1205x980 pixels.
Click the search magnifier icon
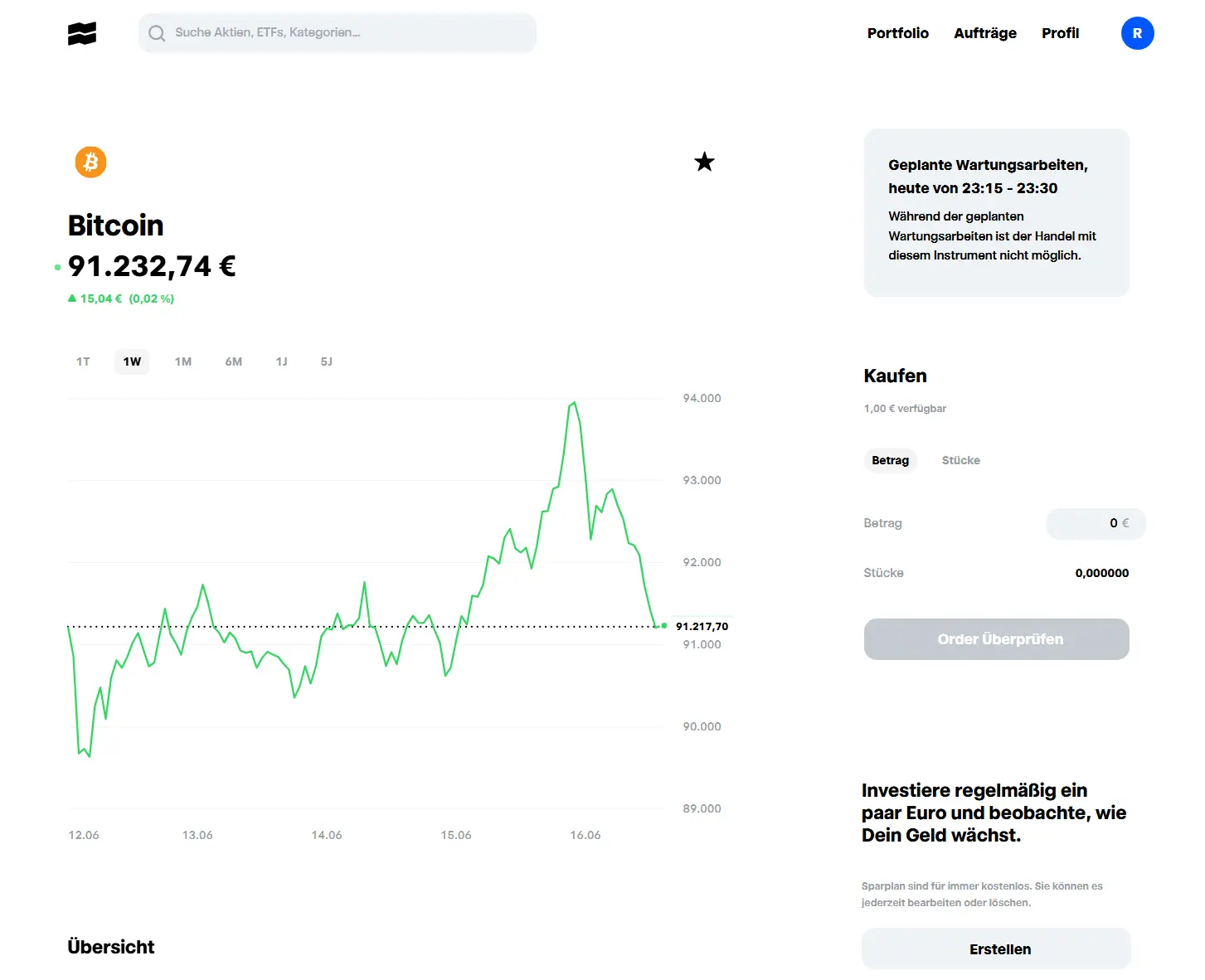157,33
